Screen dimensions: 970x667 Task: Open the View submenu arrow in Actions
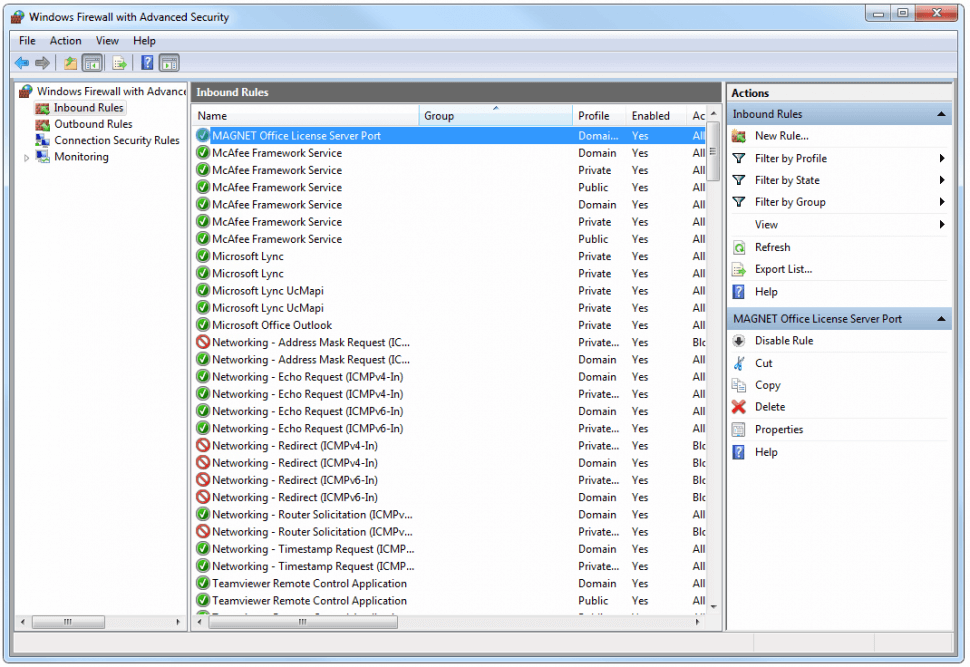[x=942, y=225]
